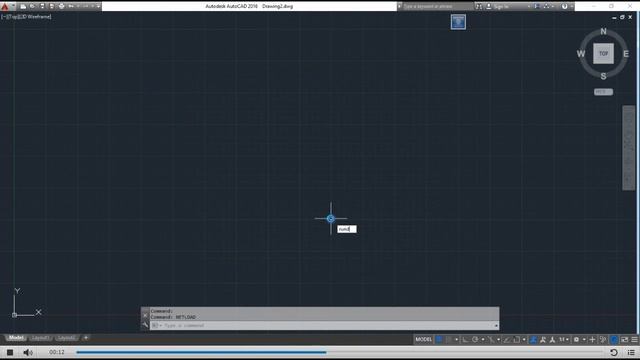Click the S direction on ViewCube compass

pyautogui.click(x=603, y=76)
